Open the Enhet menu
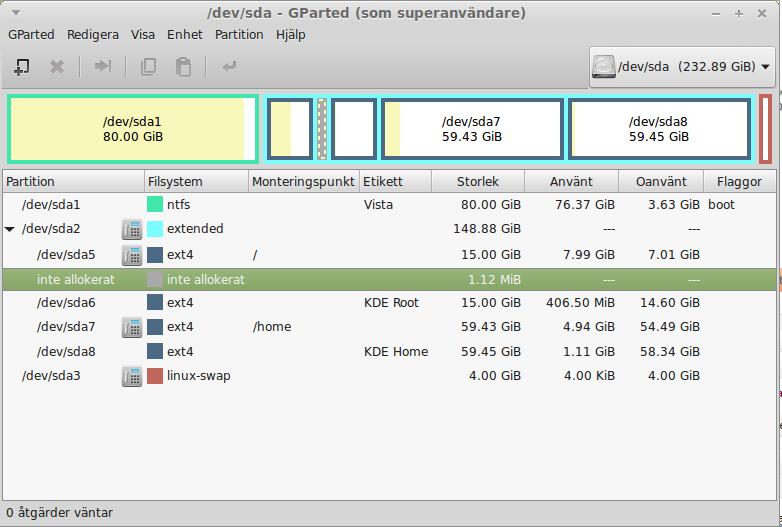The height and width of the screenshot is (527, 782). pos(185,34)
